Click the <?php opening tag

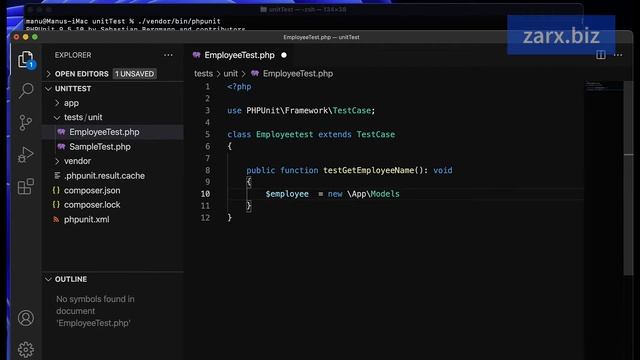(x=239, y=87)
